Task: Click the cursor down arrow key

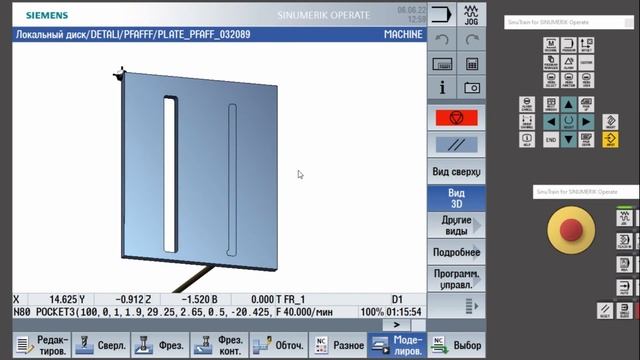Action: click(x=568, y=140)
